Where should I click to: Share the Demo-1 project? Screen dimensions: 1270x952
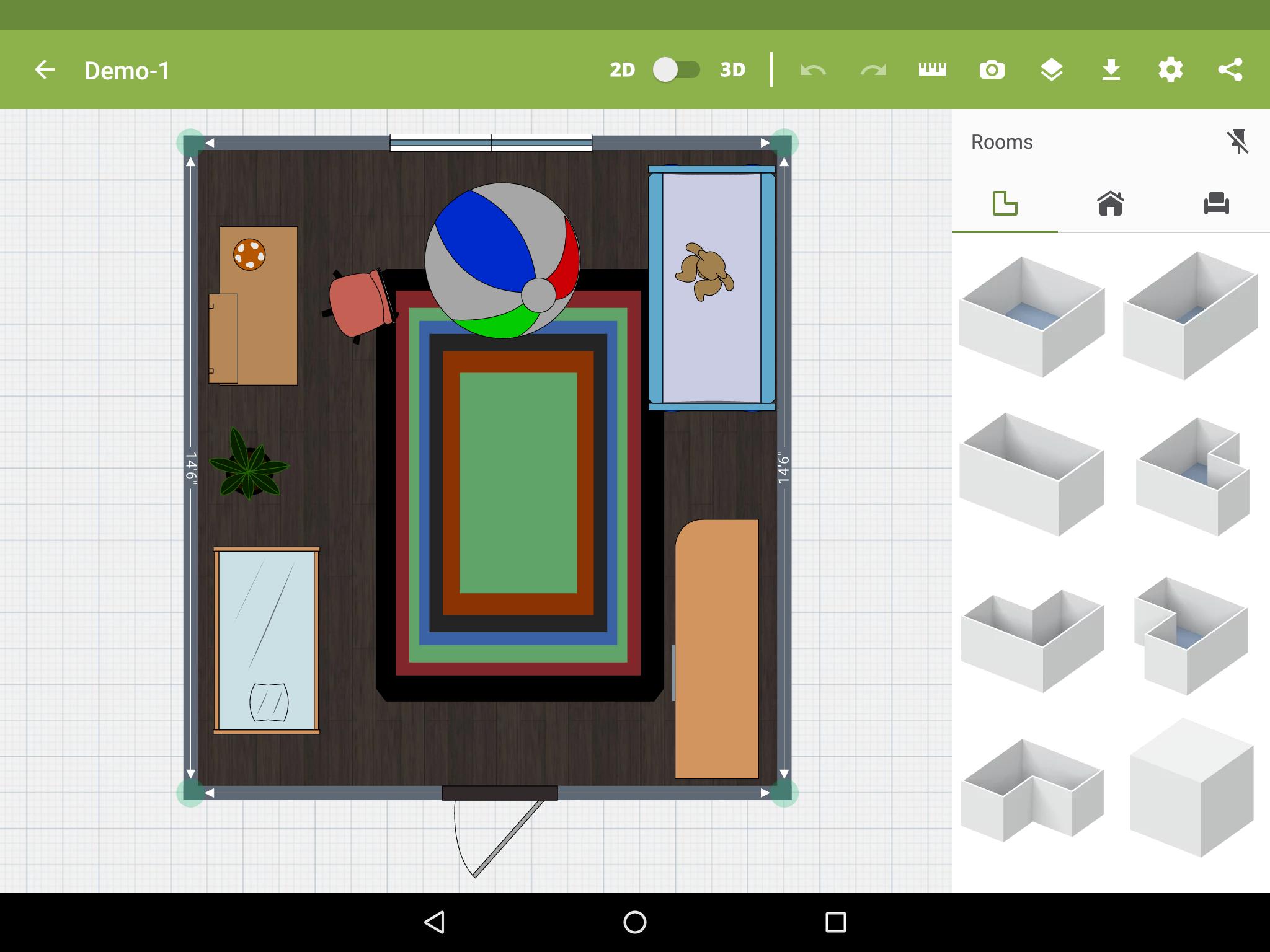point(1230,70)
